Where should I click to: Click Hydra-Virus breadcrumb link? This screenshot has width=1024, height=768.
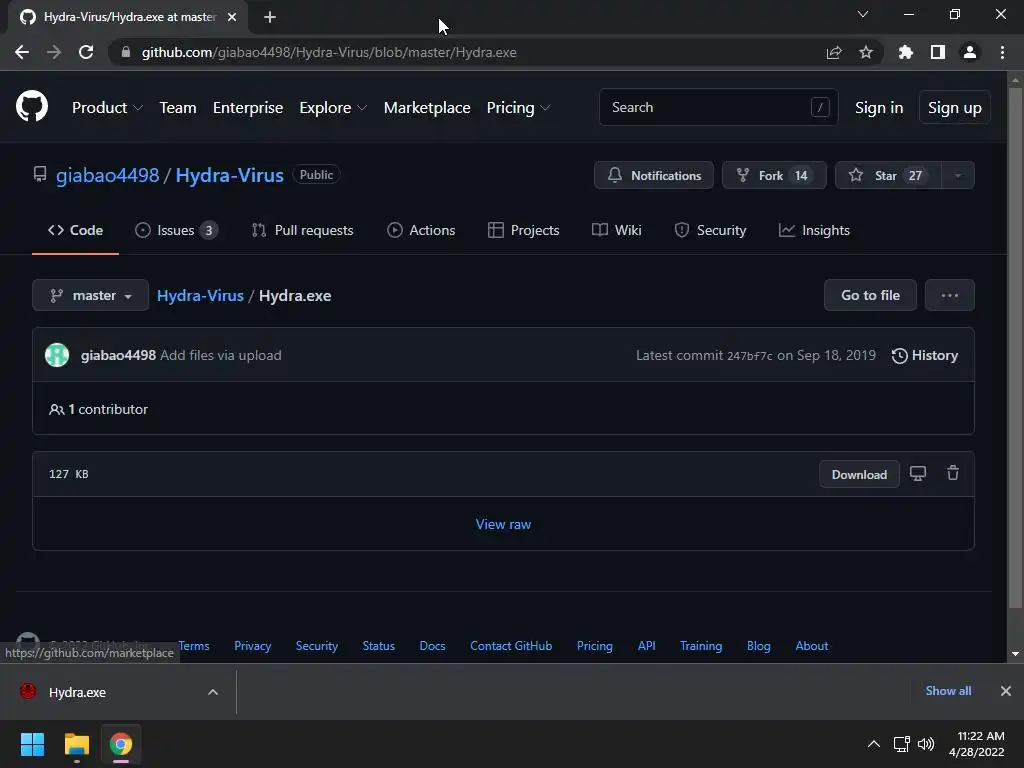[x=200, y=295]
